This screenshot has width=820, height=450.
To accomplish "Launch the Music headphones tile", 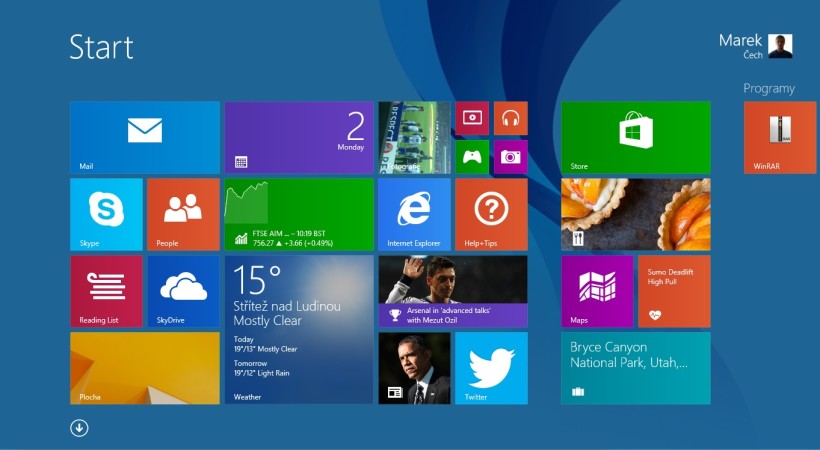I will 511,118.
